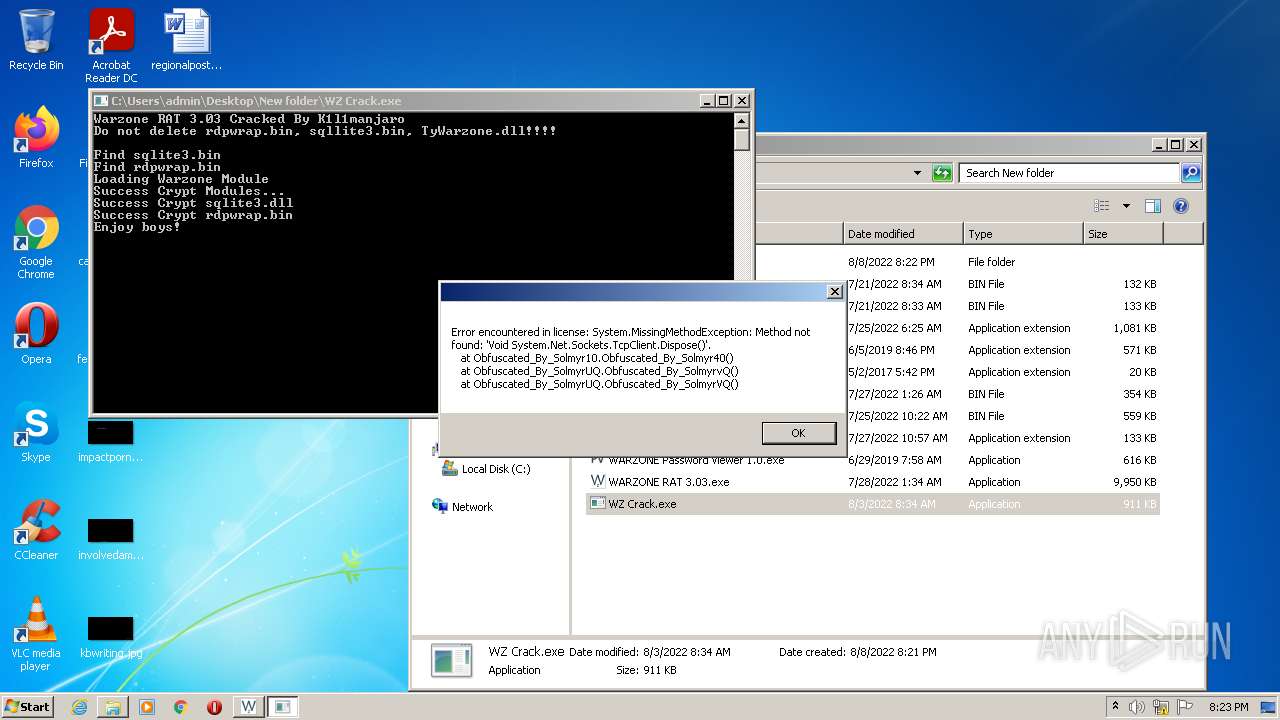Maximize the Explorer window
The image size is (1280, 720).
1176,145
